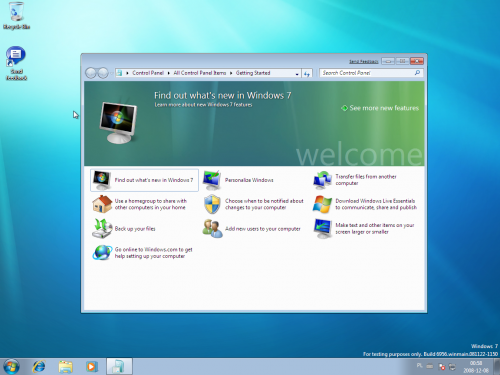Screen dimensions: 500x375
Task: Click the Find out what's new monitor icon
Action: [x=102, y=180]
